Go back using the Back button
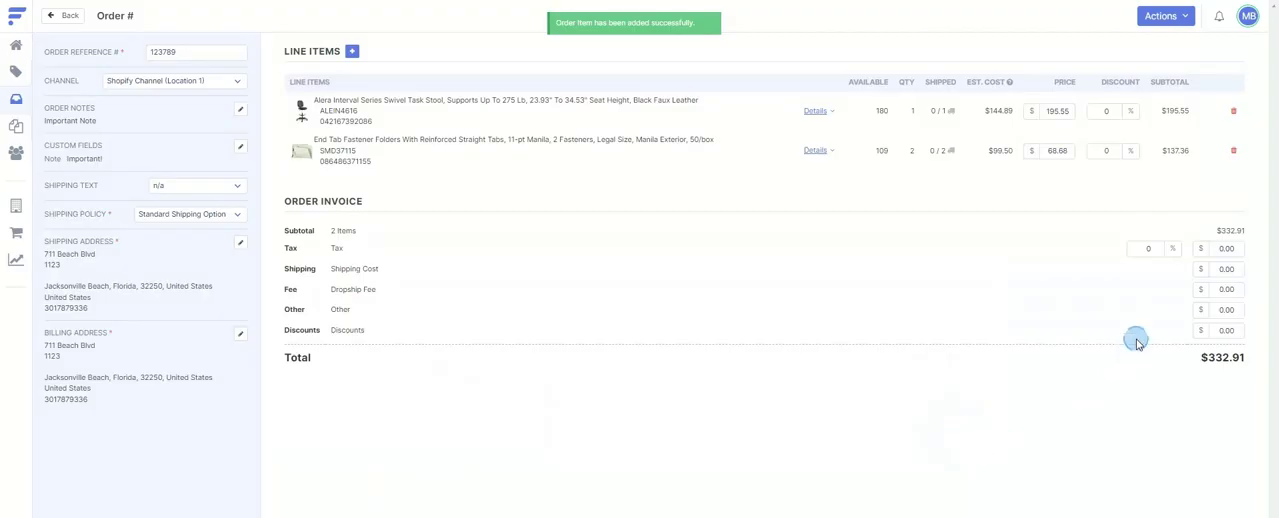This screenshot has height=518, width=1279. click(63, 16)
